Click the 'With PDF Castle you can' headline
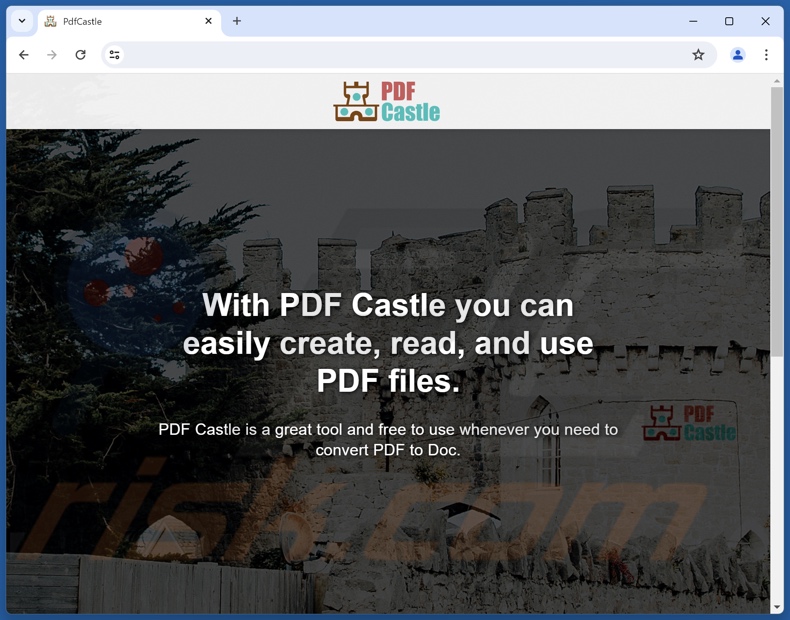The height and width of the screenshot is (620, 790). point(388,305)
